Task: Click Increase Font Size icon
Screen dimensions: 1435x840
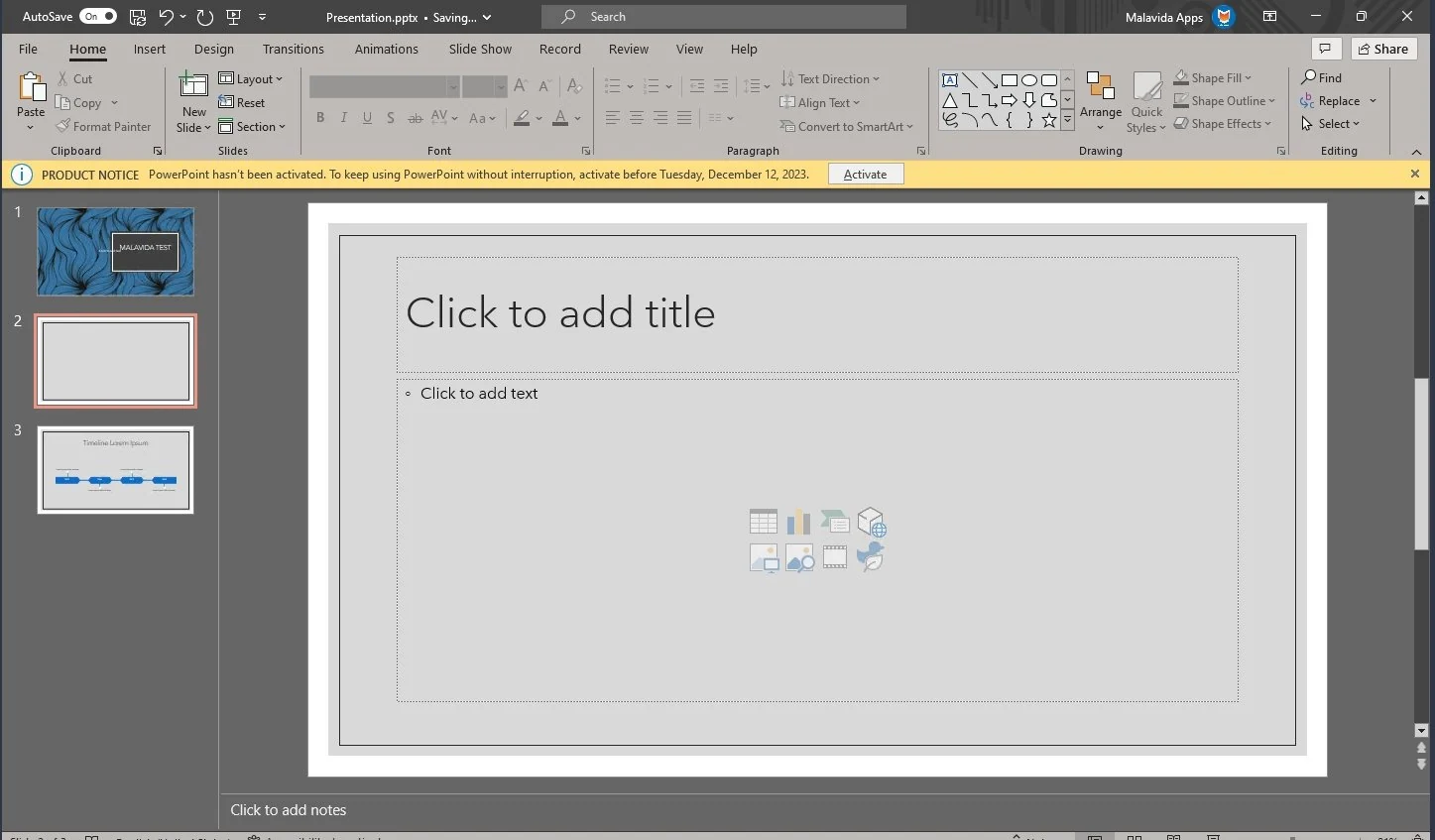Action: (x=521, y=86)
